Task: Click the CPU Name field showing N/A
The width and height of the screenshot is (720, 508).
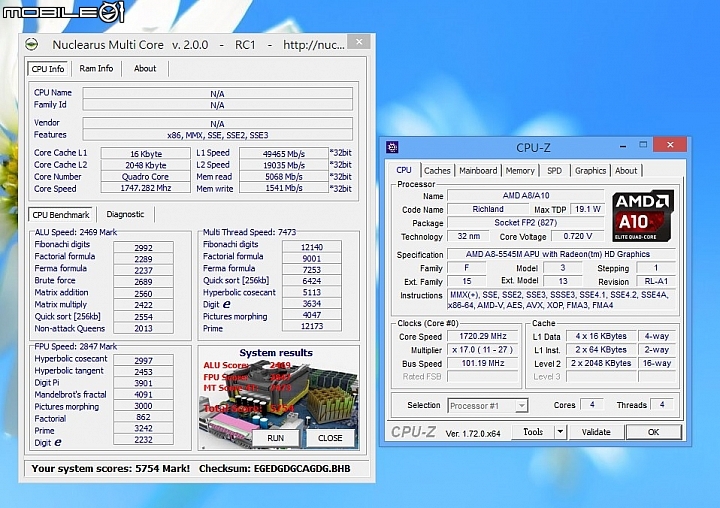Action: [x=217, y=94]
